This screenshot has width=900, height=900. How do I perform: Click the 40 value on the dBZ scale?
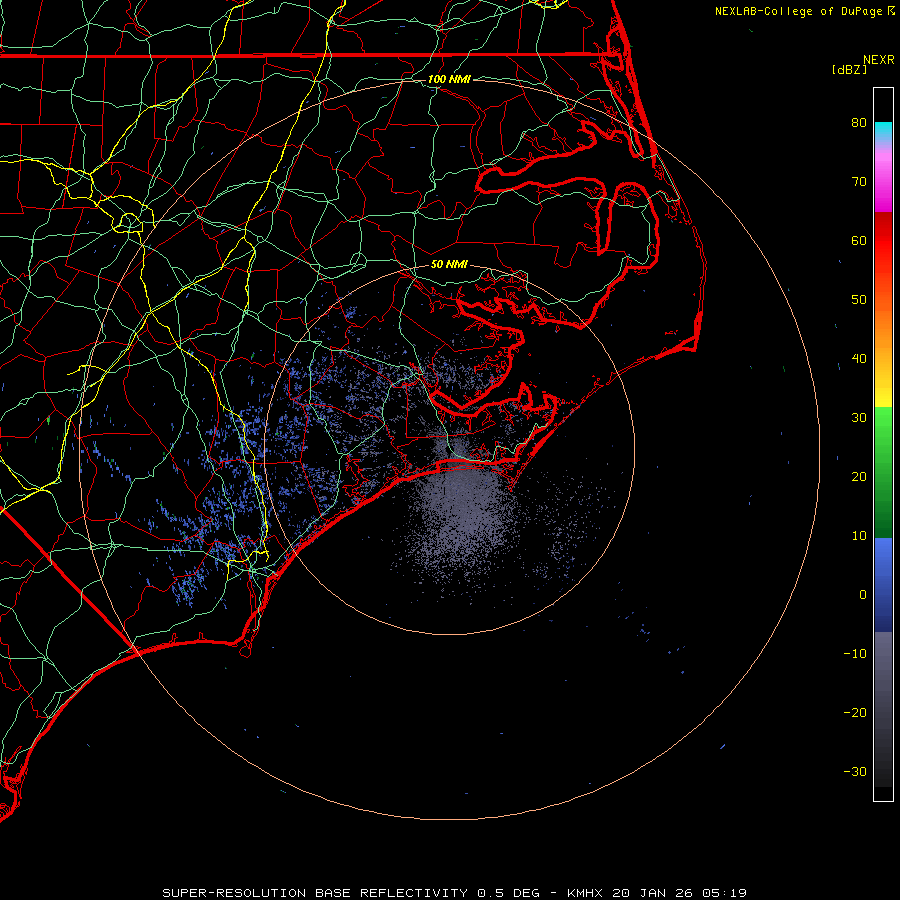859,359
